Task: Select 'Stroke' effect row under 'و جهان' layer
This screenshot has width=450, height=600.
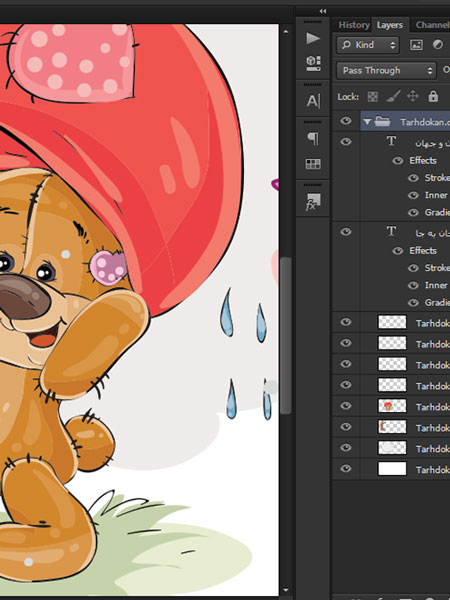Action: click(x=437, y=178)
